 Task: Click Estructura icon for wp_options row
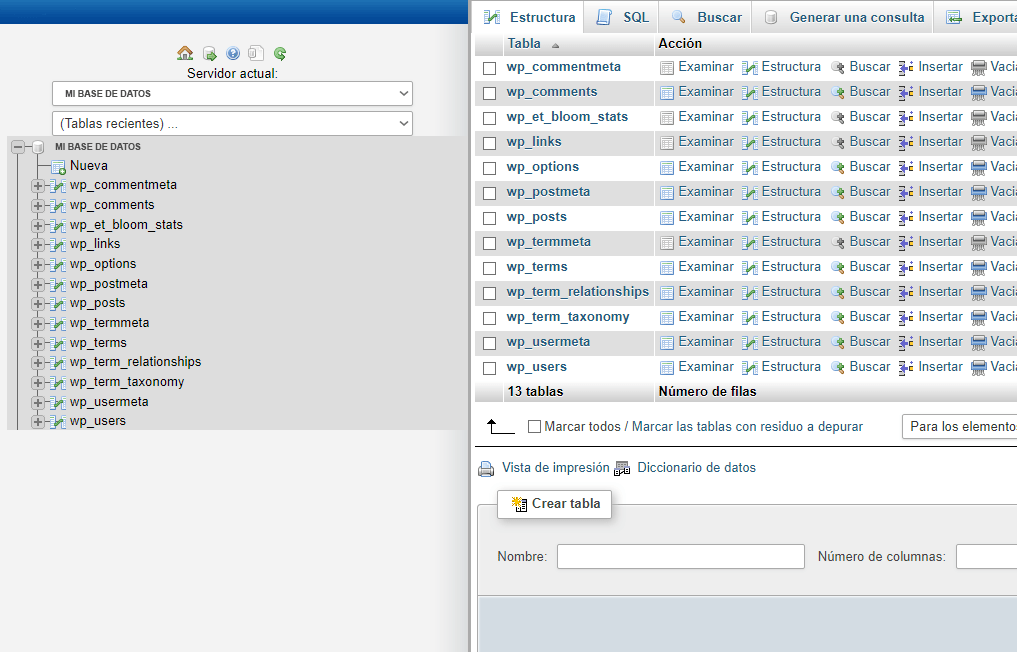(750, 168)
